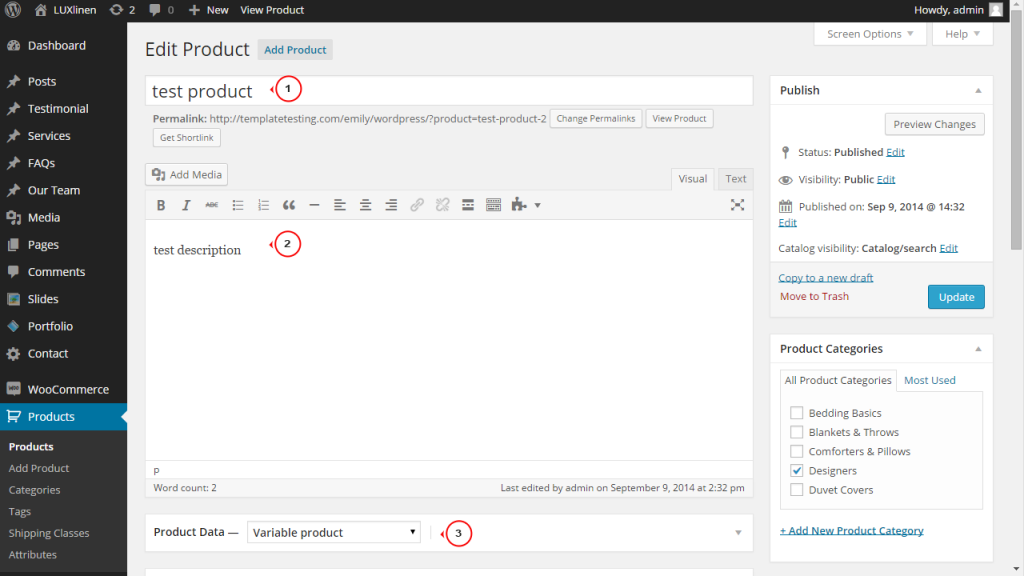Open WooCommerce sidebar menu
The image size is (1024, 576).
(x=63, y=389)
